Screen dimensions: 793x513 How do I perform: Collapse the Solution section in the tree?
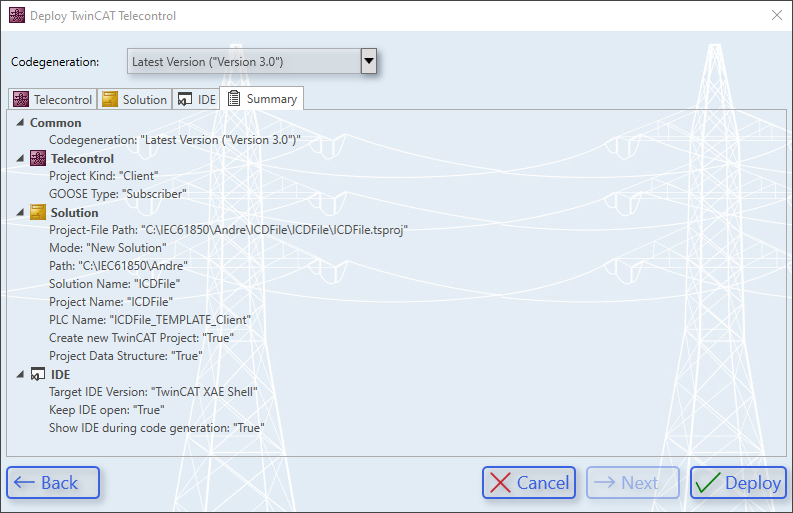[x=20, y=212]
